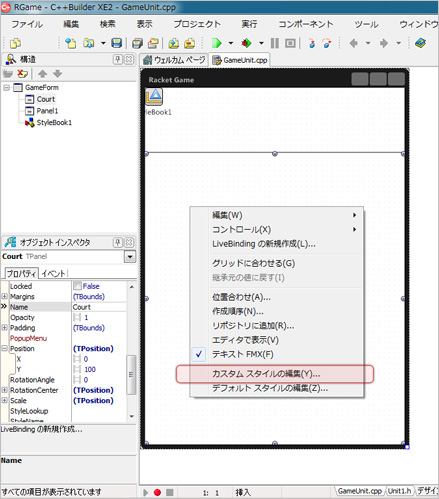439x499 pixels.
Task: Click the help book icon
Action: 420,43
